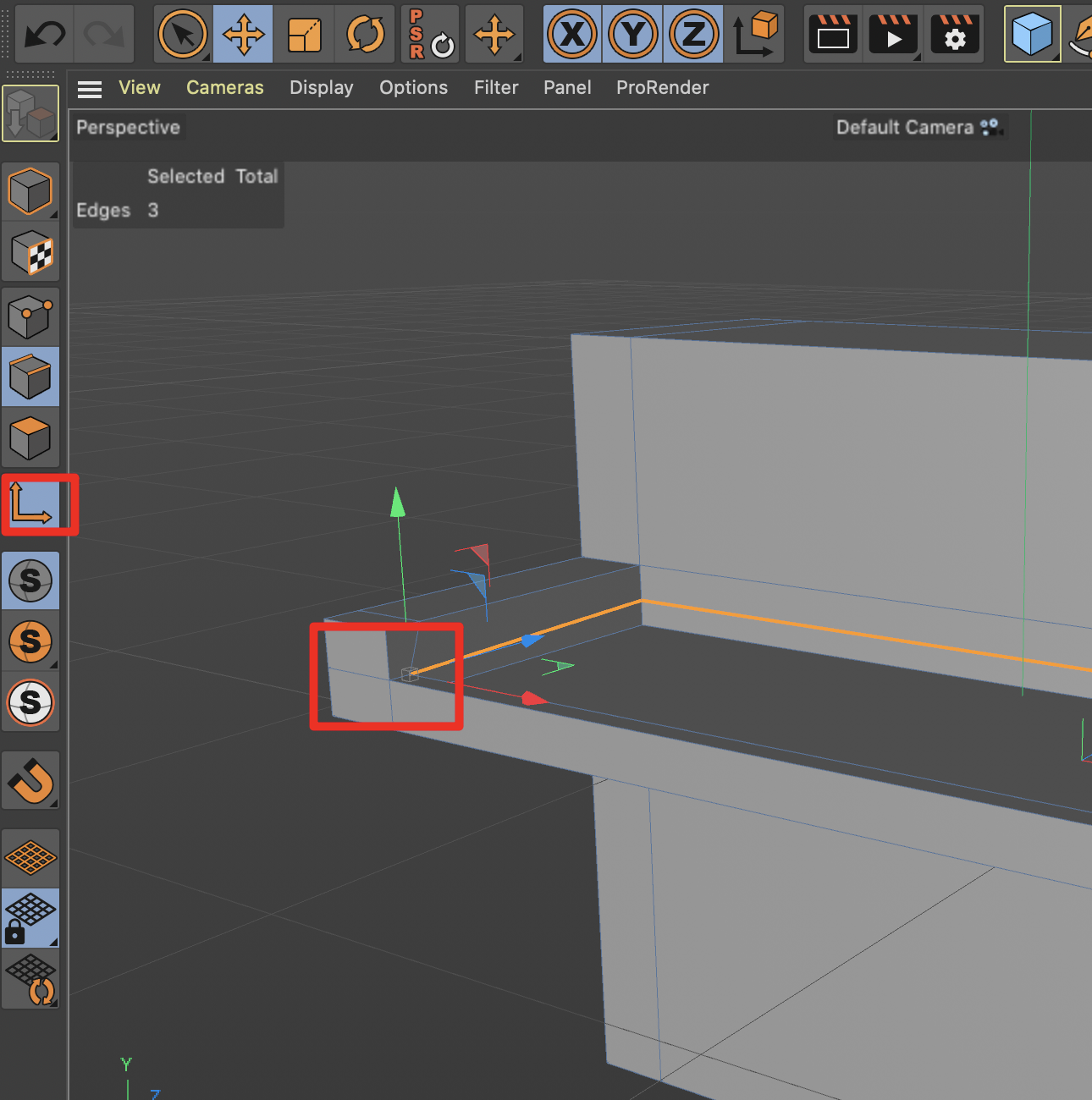Screen dimensions: 1092x1100
Task: Enter Polygons mode
Action: coord(30,437)
